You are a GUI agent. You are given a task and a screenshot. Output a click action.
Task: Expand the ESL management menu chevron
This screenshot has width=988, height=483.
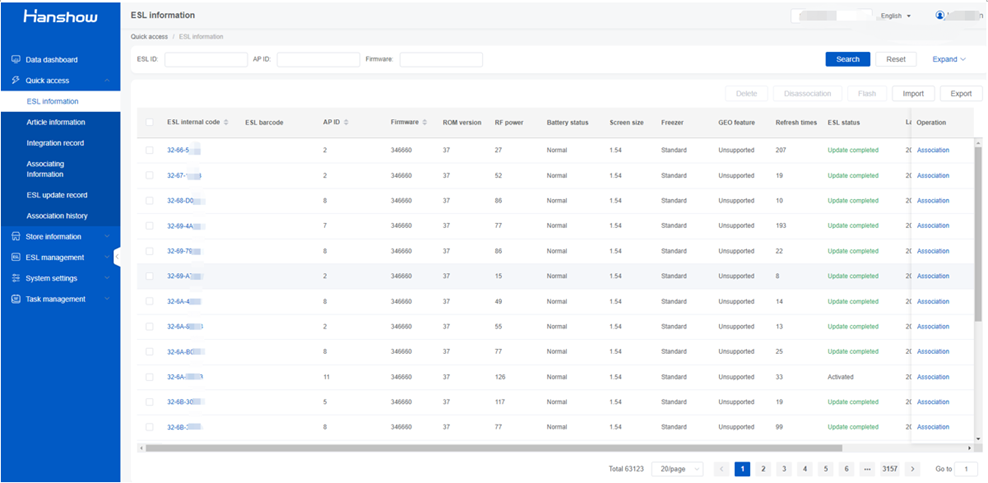[x=107, y=258]
